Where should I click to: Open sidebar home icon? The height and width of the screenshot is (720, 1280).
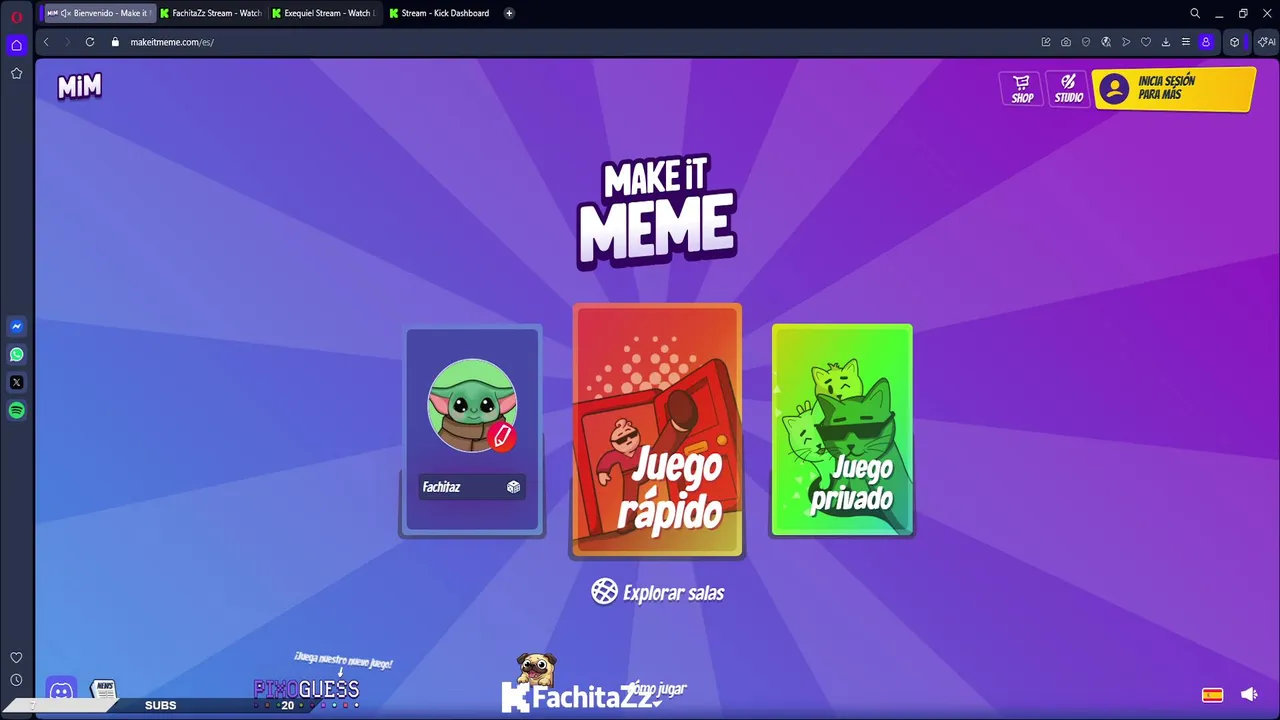coord(16,45)
